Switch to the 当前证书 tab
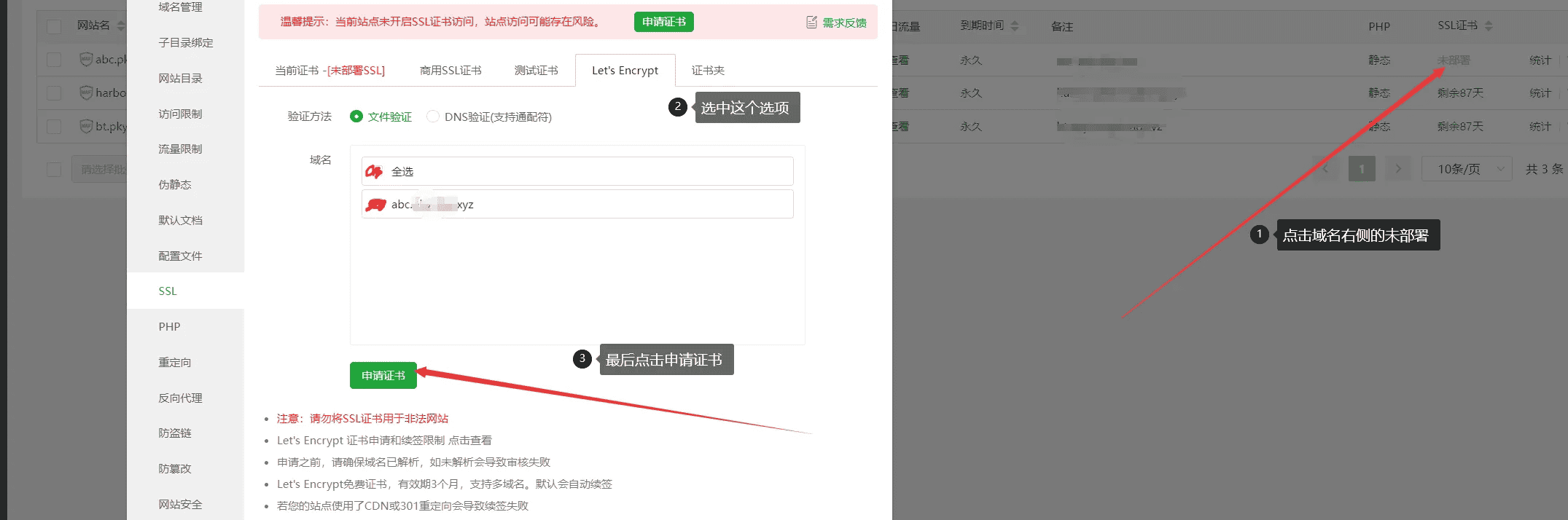Image resolution: width=1568 pixels, height=520 pixels. click(x=329, y=71)
